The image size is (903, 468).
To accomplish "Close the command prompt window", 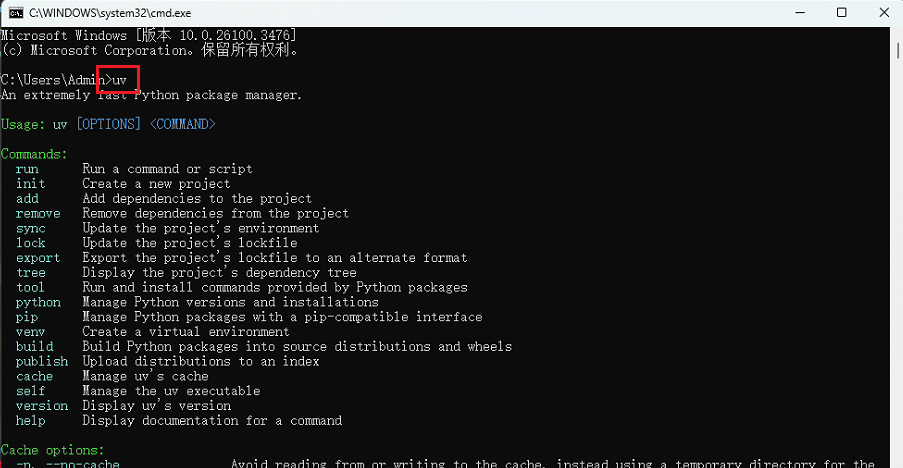I will pyautogui.click(x=884, y=13).
